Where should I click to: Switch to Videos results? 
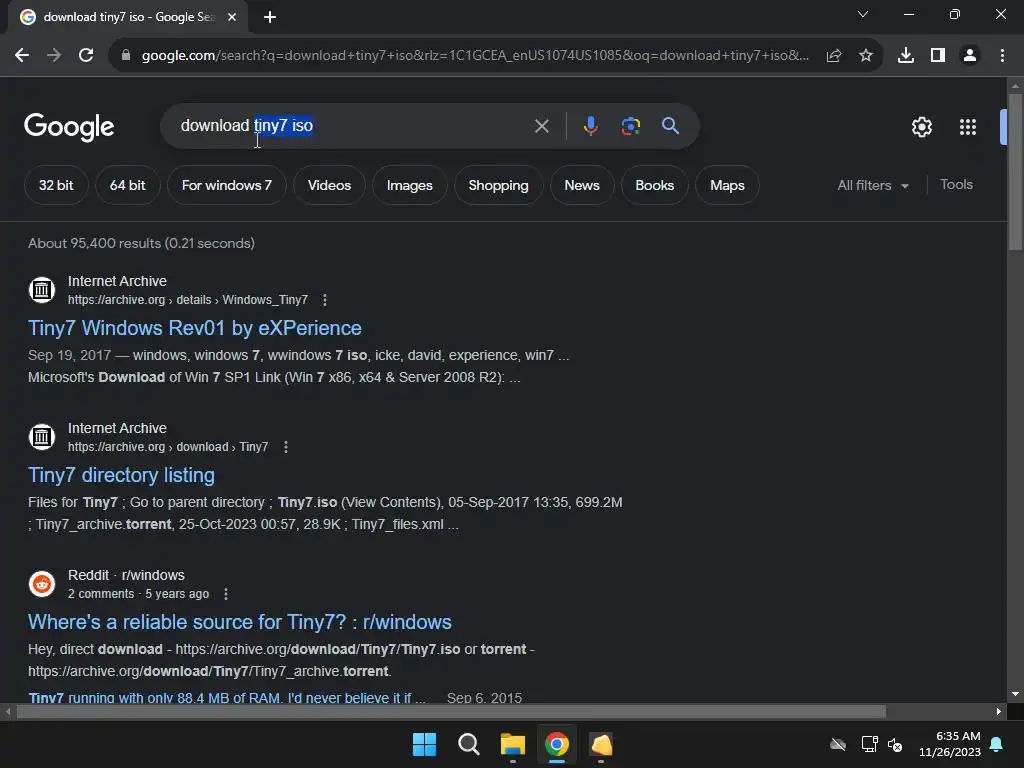click(329, 185)
